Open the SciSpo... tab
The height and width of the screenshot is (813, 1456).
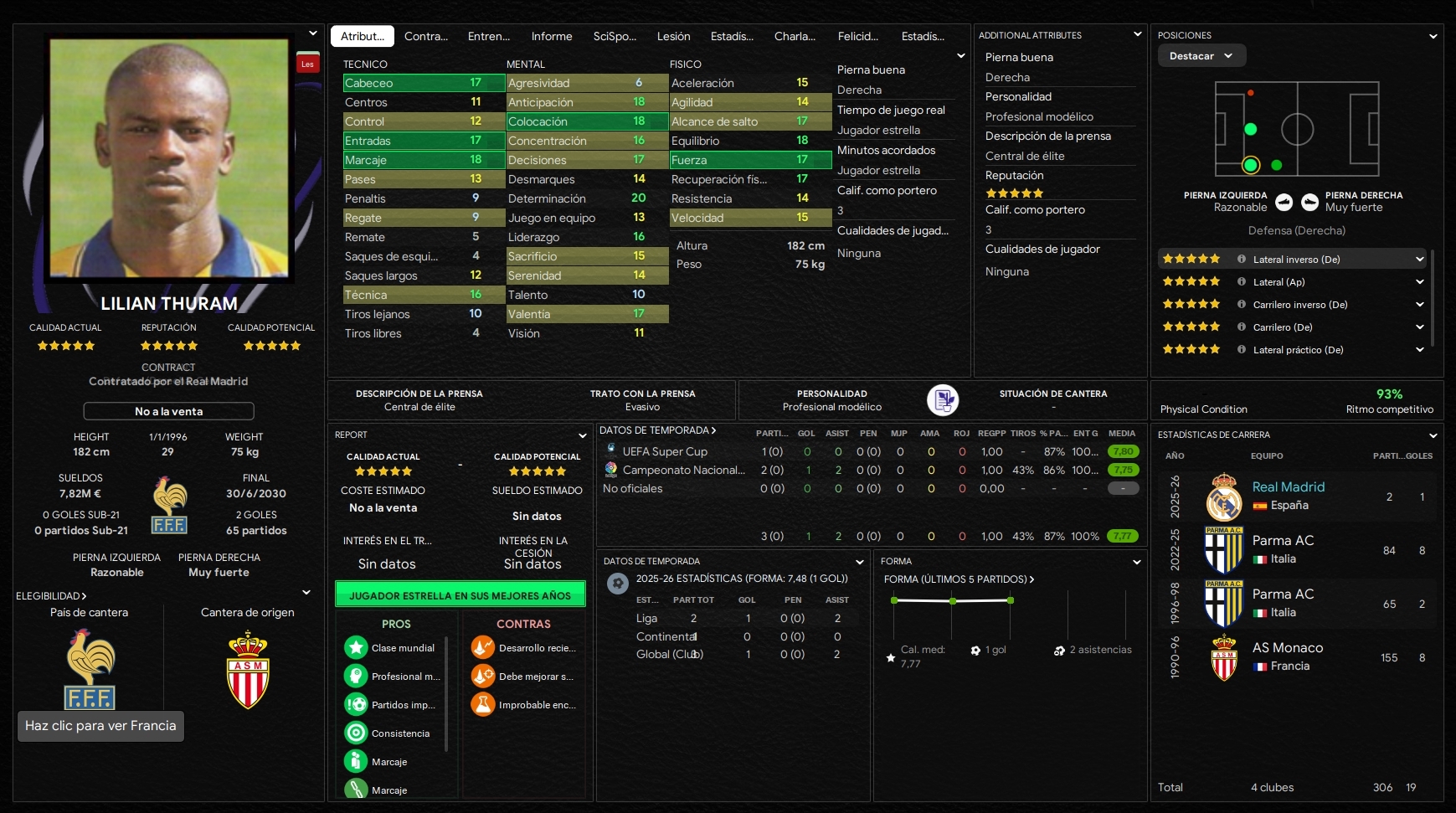coord(615,36)
